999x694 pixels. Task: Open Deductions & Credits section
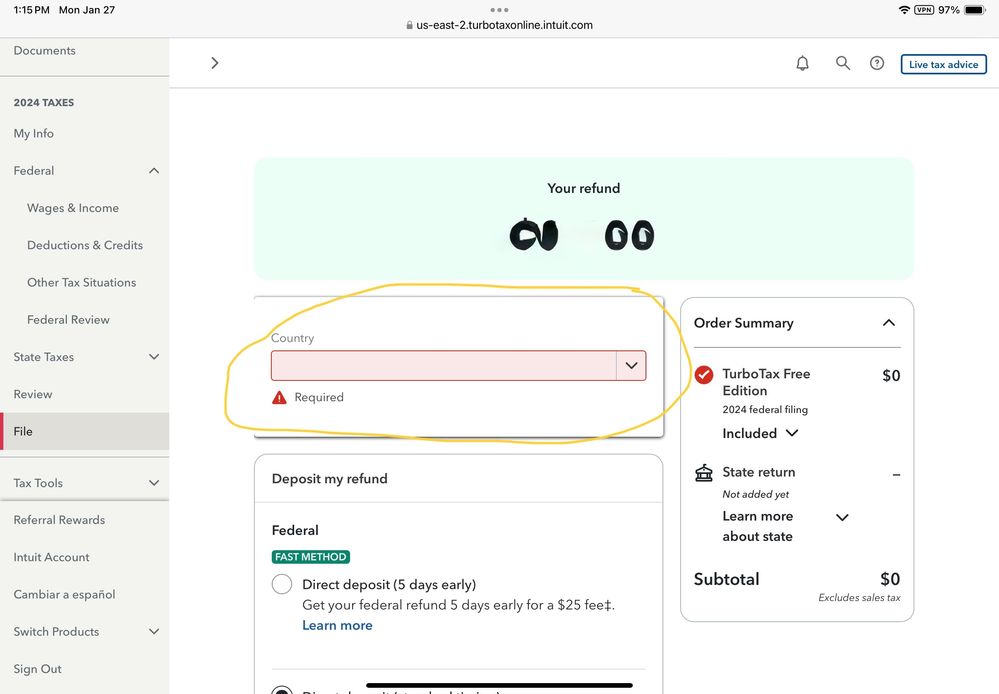(85, 245)
